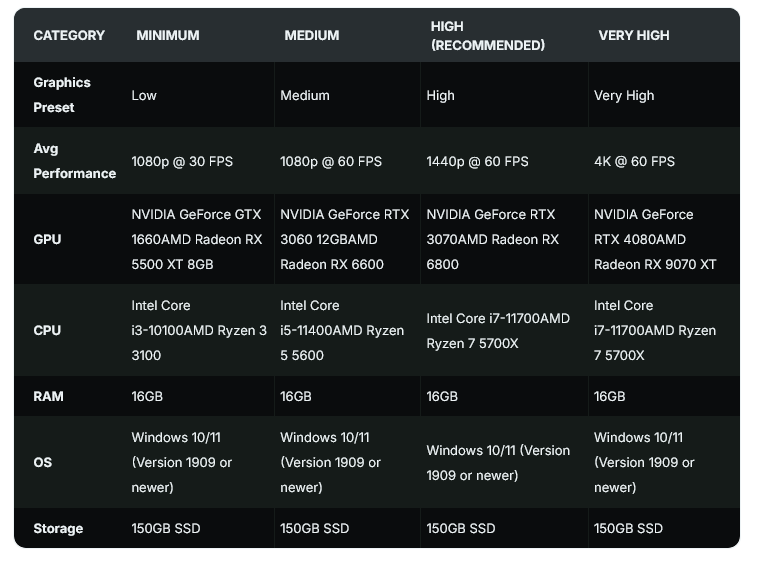
Task: Click the "1080p @ 30 FPS" cell
Action: pos(182,161)
